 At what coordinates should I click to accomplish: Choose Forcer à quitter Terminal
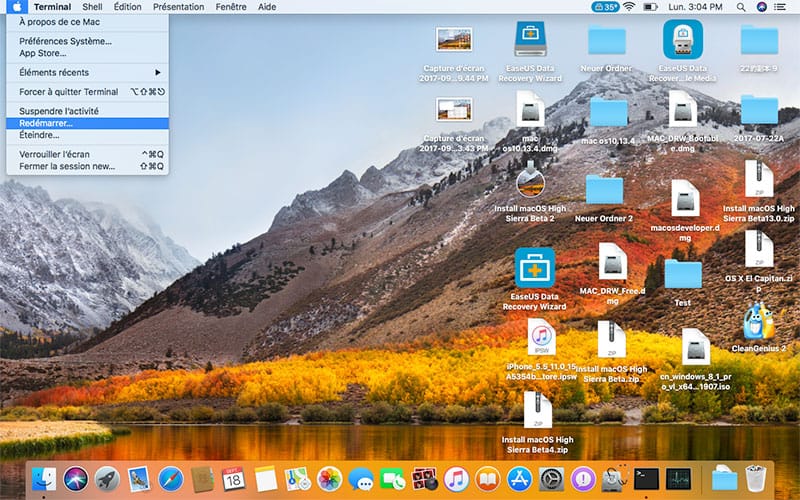87,92
